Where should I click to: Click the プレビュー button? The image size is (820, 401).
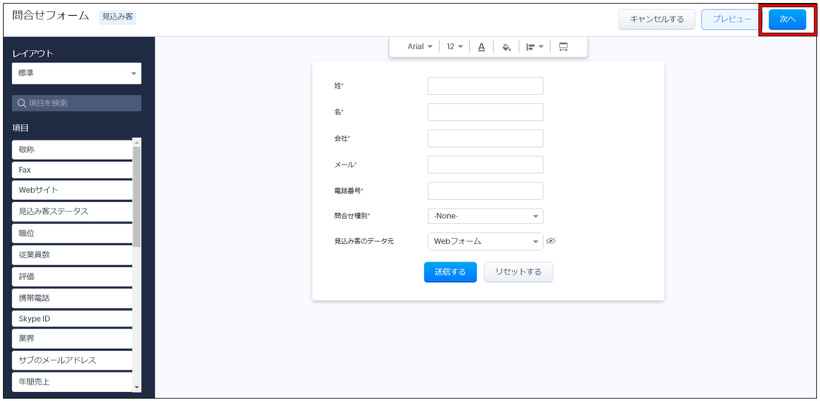[731, 20]
